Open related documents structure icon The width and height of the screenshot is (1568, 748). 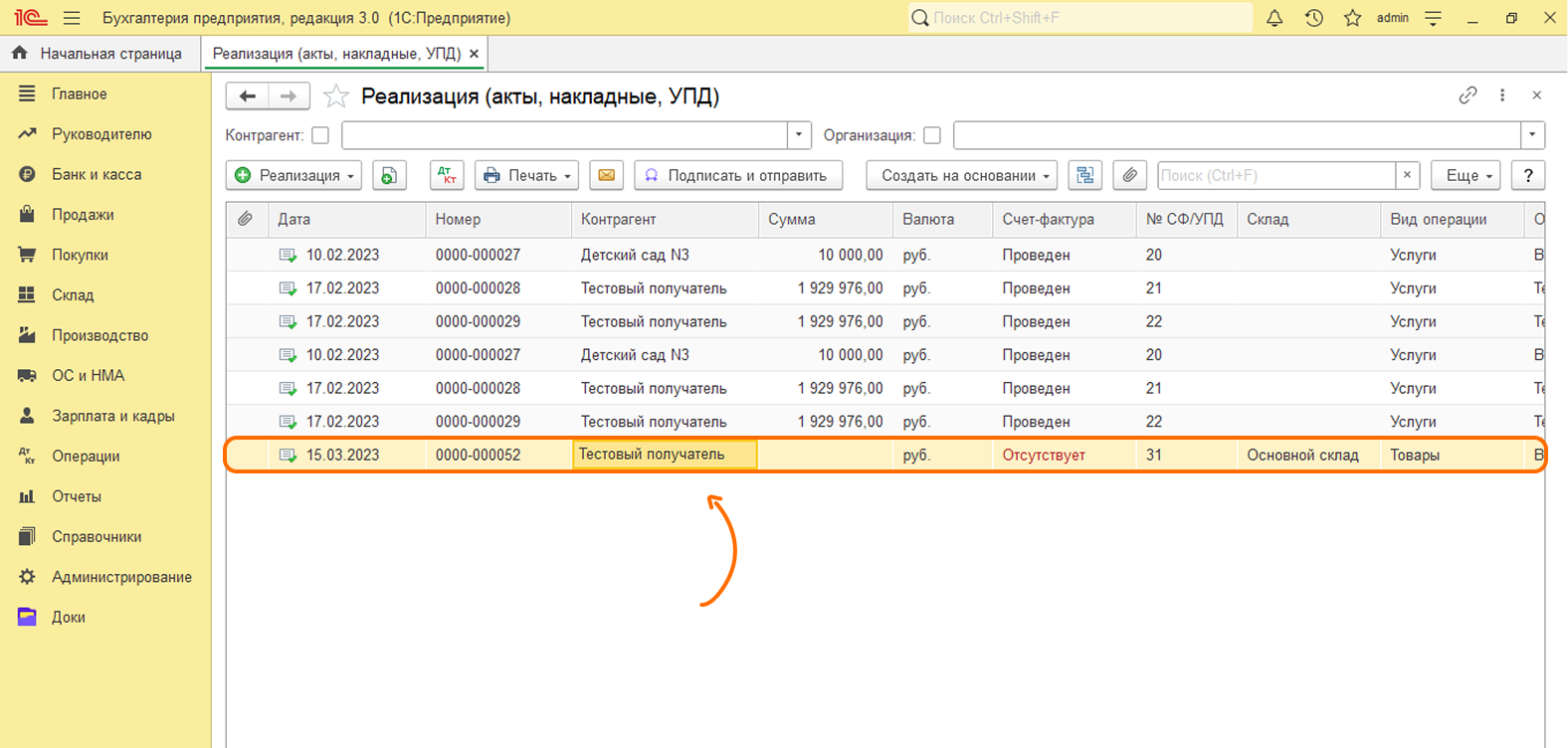tap(1084, 175)
